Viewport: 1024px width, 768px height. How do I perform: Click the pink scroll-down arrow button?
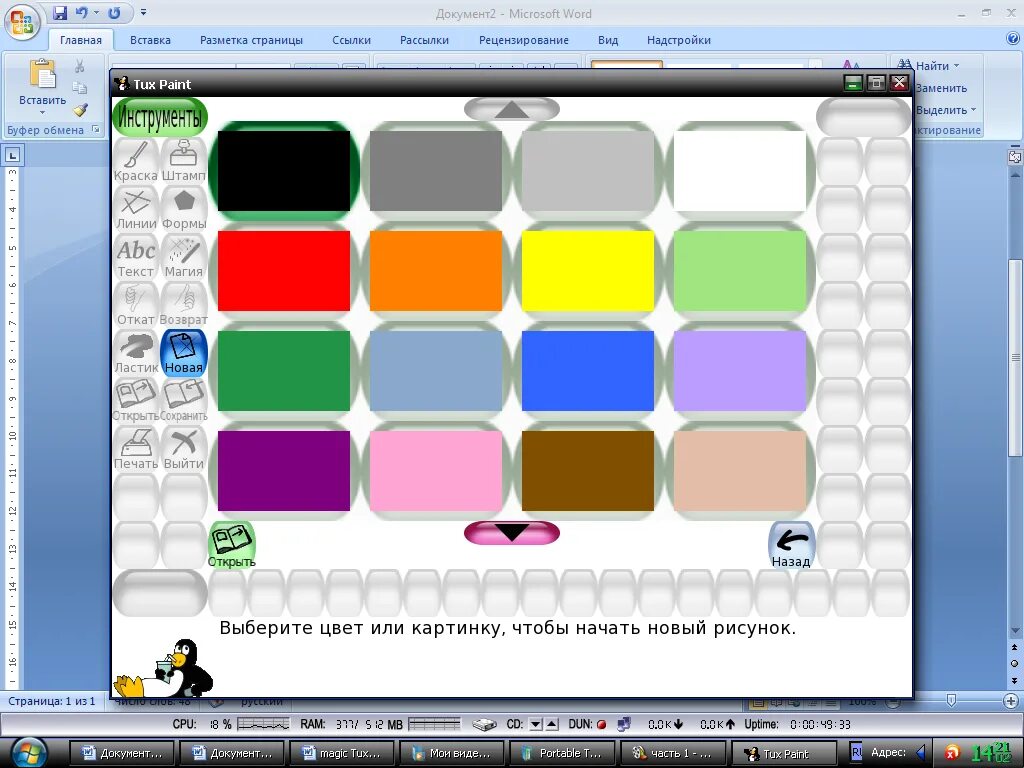(512, 533)
